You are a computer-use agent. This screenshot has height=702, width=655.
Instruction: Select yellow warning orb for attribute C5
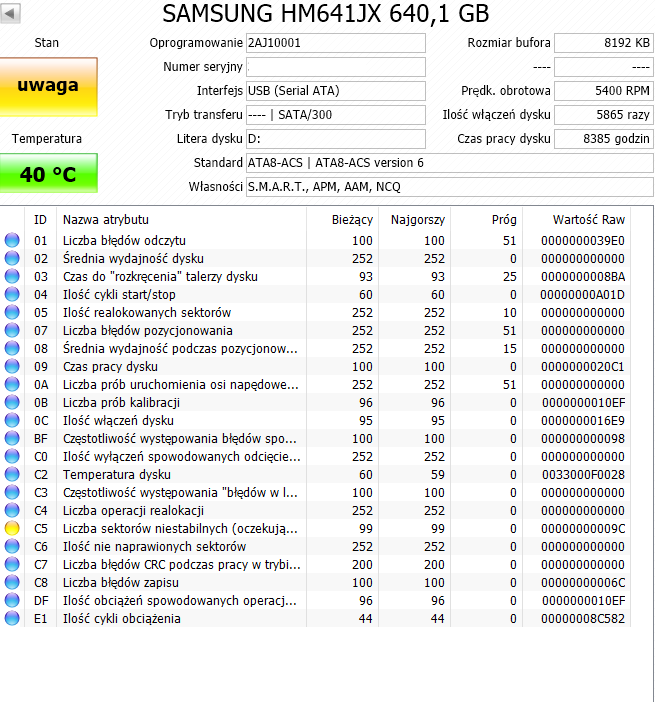(12, 528)
